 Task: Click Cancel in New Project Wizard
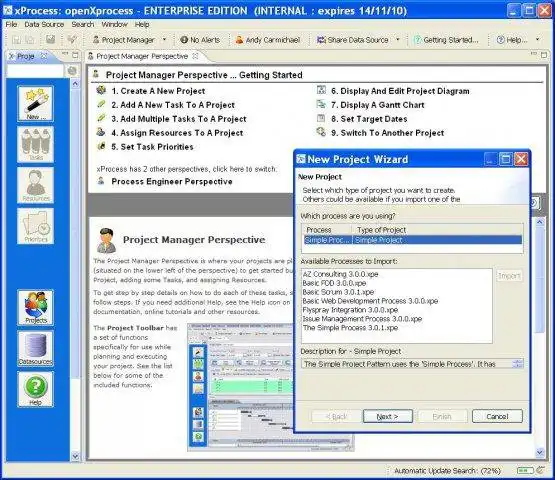[x=497, y=416]
